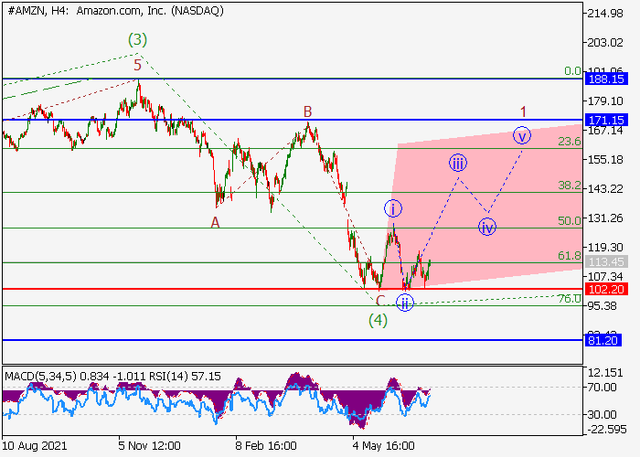Click the red wave C label
The width and height of the screenshot is (640, 457).
pyautogui.click(x=380, y=301)
